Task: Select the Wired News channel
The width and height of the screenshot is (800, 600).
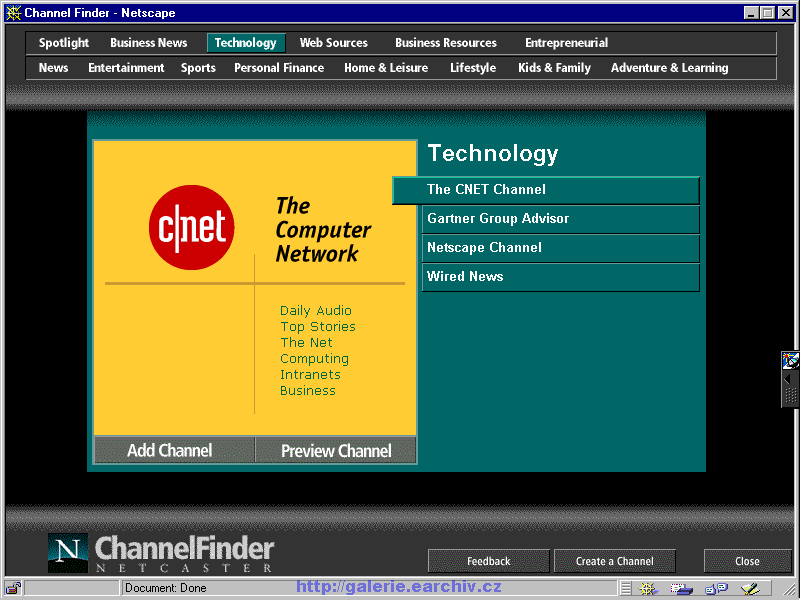Action: tap(560, 277)
